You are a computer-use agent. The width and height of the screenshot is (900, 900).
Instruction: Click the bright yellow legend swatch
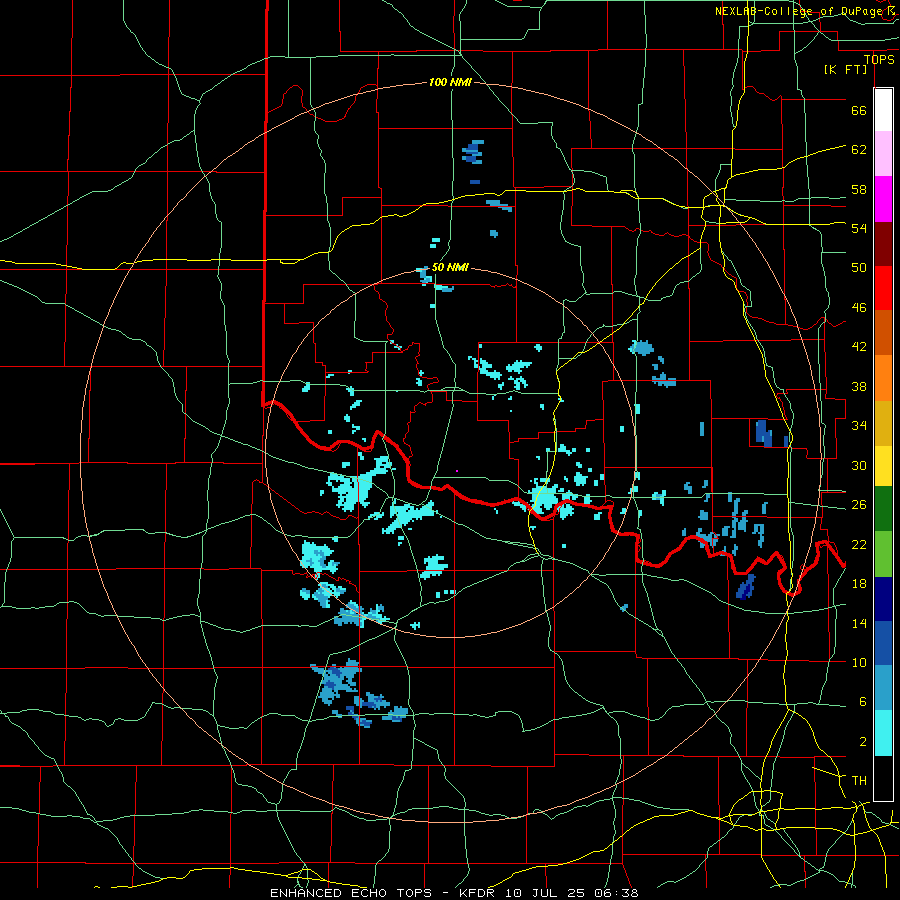883,465
